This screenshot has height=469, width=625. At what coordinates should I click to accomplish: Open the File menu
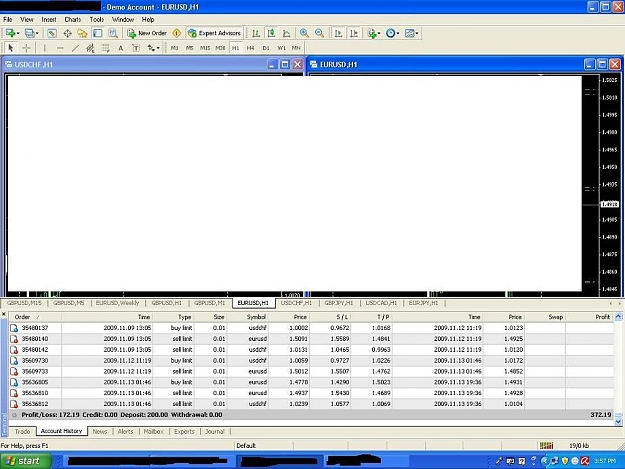tap(8, 20)
